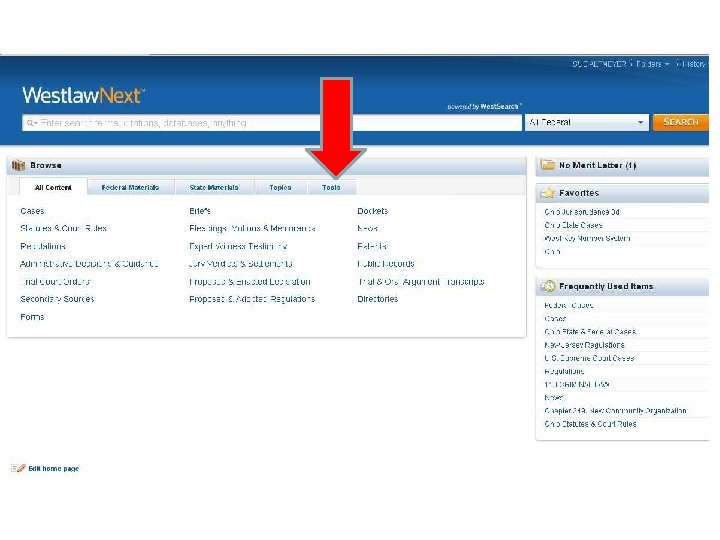
Task: Open Trial Court Orders
Action: pyautogui.click(x=55, y=281)
